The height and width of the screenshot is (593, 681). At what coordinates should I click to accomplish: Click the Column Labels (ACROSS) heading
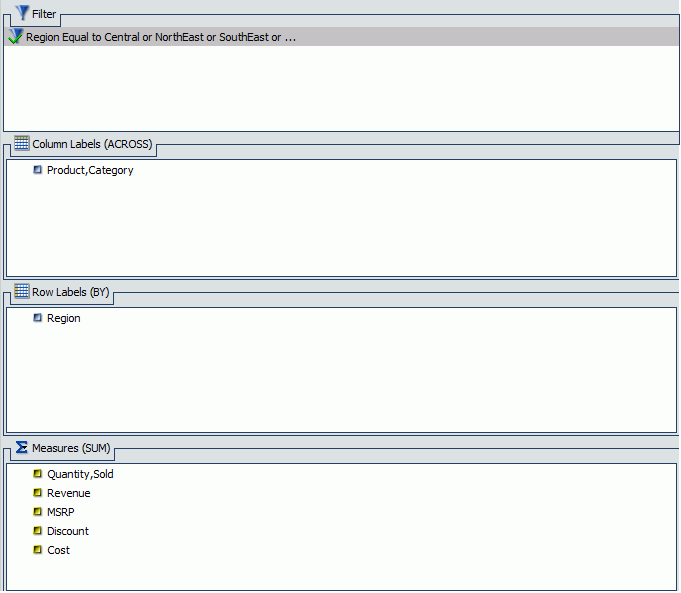click(x=92, y=144)
